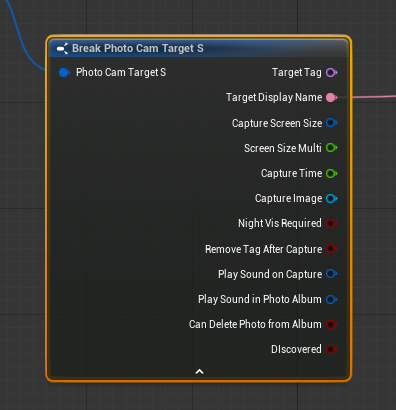Click the red Discovered boolean pin
This screenshot has height=410, width=396.
[x=331, y=349]
